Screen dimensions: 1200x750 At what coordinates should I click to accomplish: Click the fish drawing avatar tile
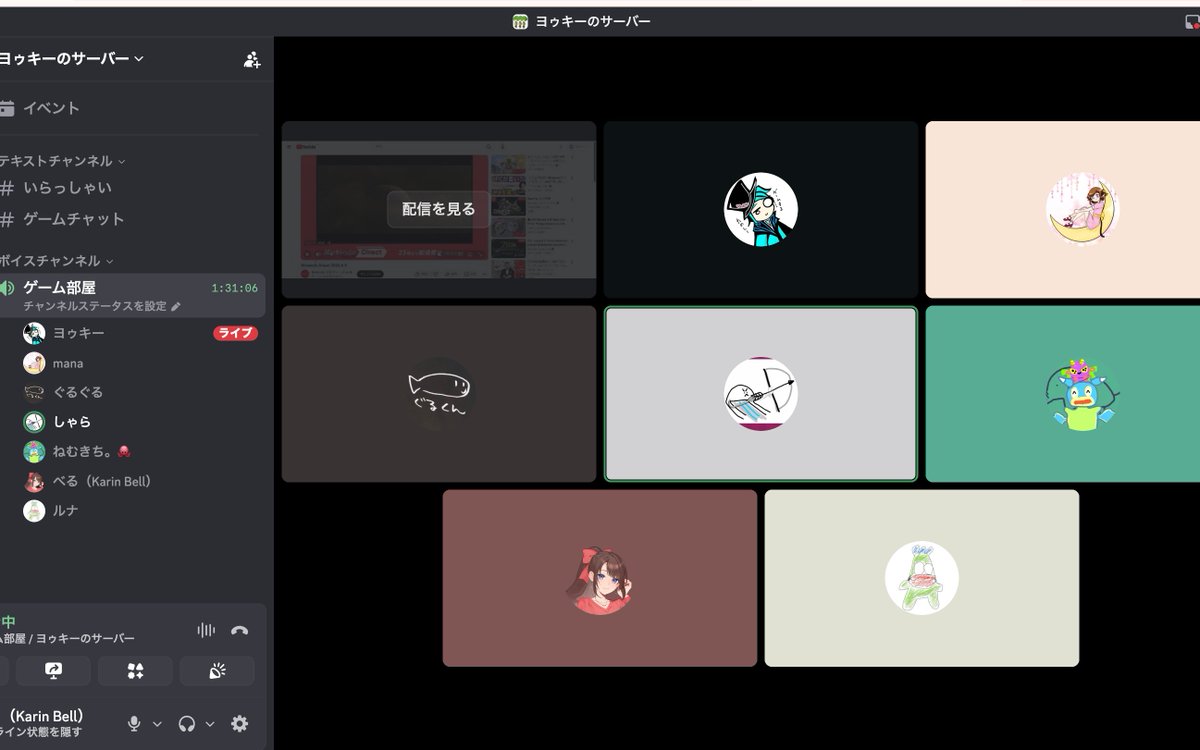(x=439, y=394)
